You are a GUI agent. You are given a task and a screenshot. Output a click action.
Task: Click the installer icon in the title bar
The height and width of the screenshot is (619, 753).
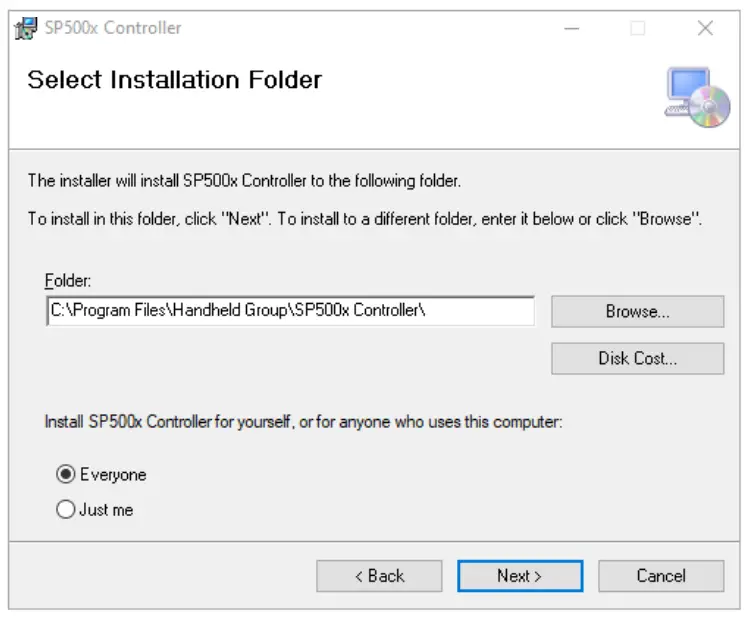click(26, 28)
